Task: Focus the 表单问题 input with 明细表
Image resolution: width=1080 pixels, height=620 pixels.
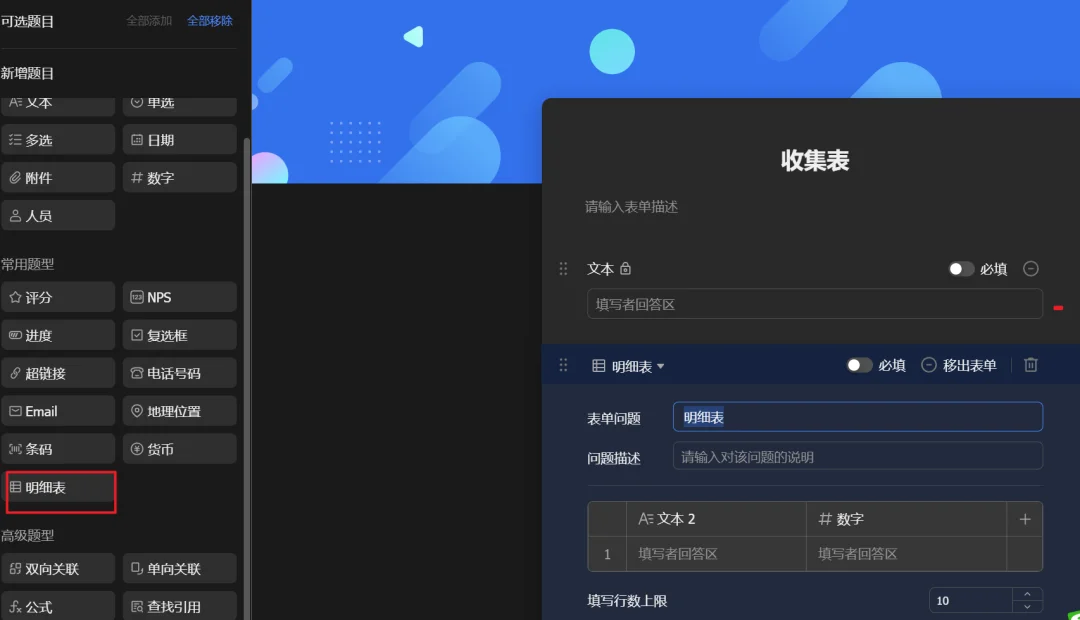Action: pyautogui.click(x=858, y=417)
